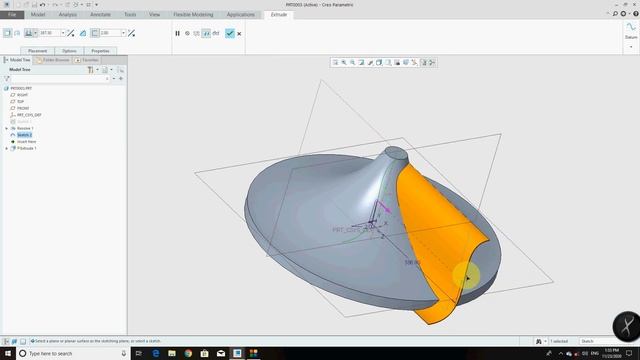
Task: Switch to the Tools ribbon tab
Action: 130,15
